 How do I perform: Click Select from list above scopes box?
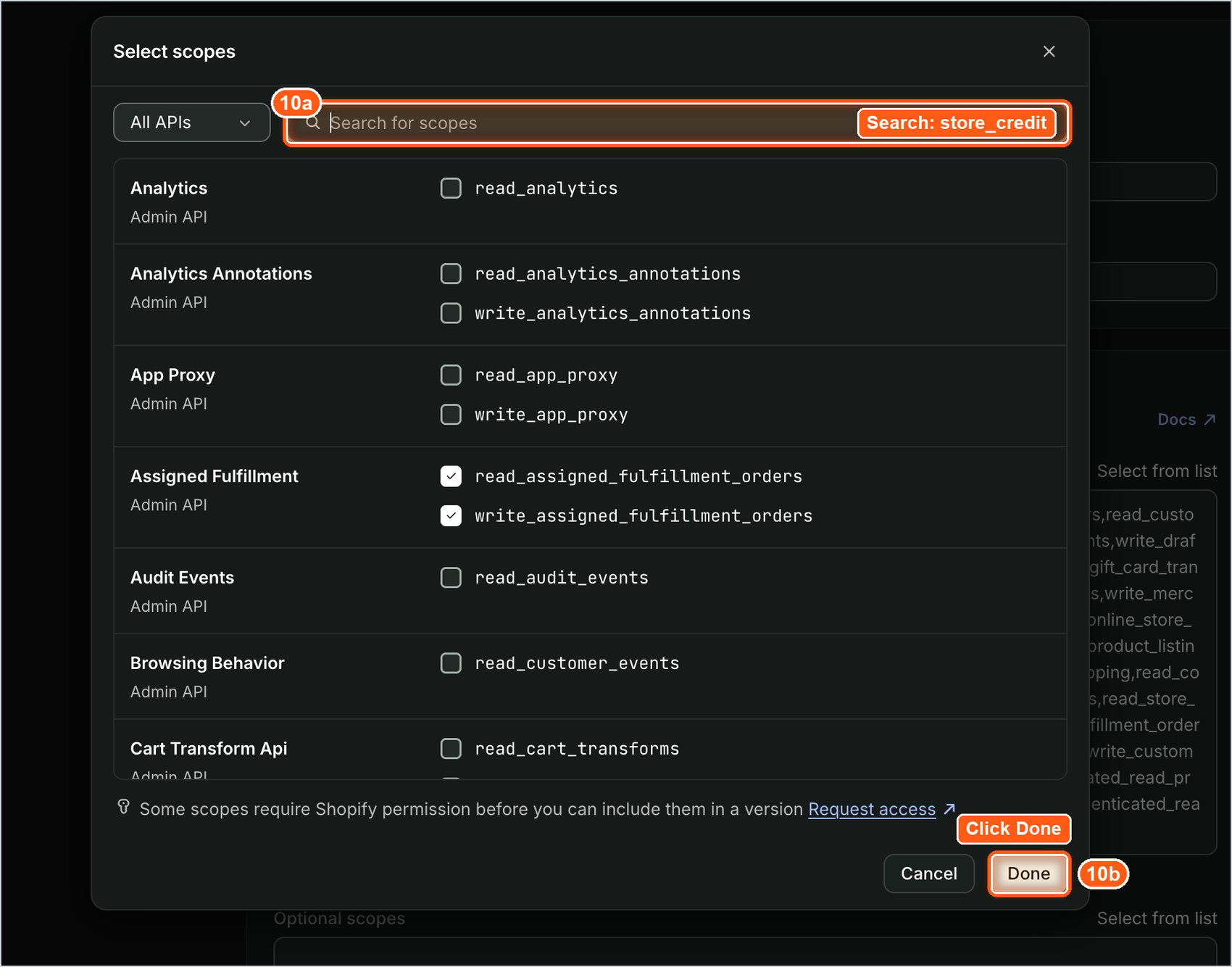(1157, 471)
